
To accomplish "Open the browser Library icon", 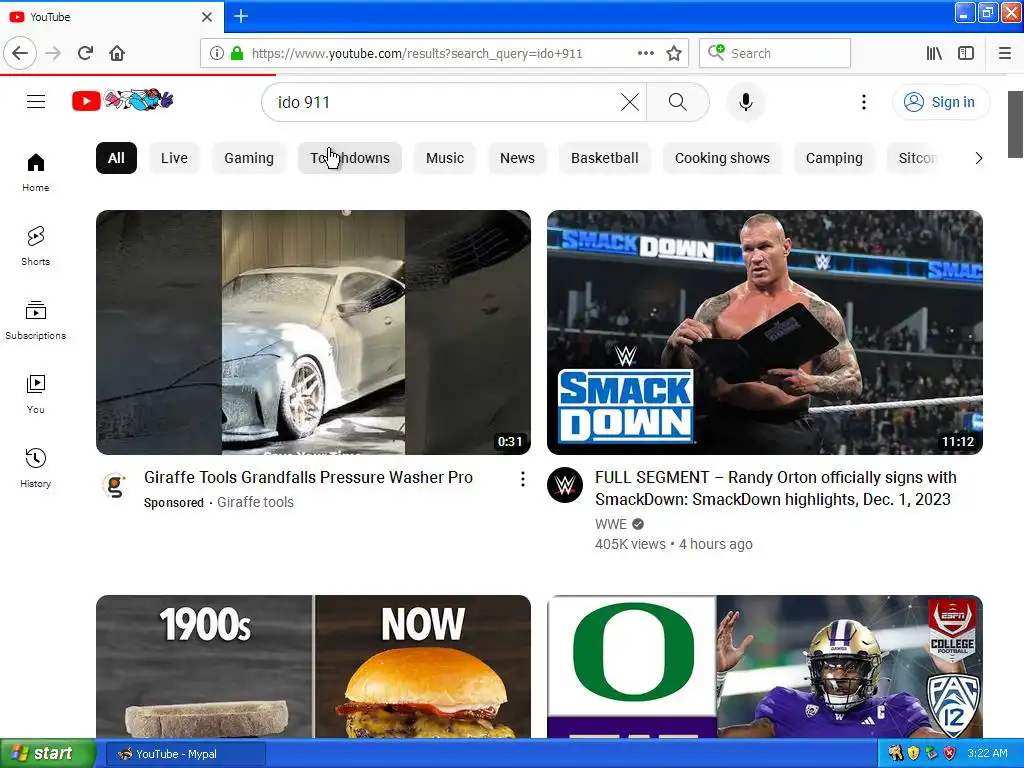I will click(934, 53).
